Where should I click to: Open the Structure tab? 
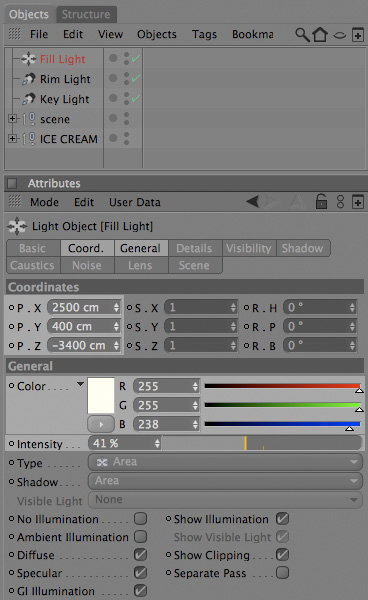[x=86, y=14]
